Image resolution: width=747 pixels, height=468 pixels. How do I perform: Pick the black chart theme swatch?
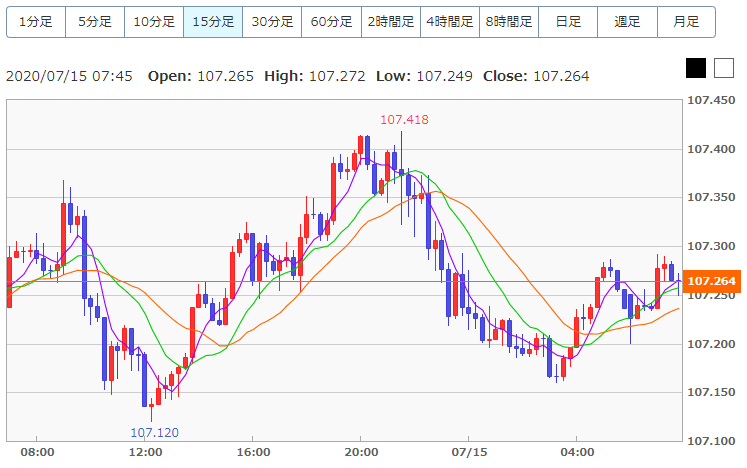tap(696, 68)
